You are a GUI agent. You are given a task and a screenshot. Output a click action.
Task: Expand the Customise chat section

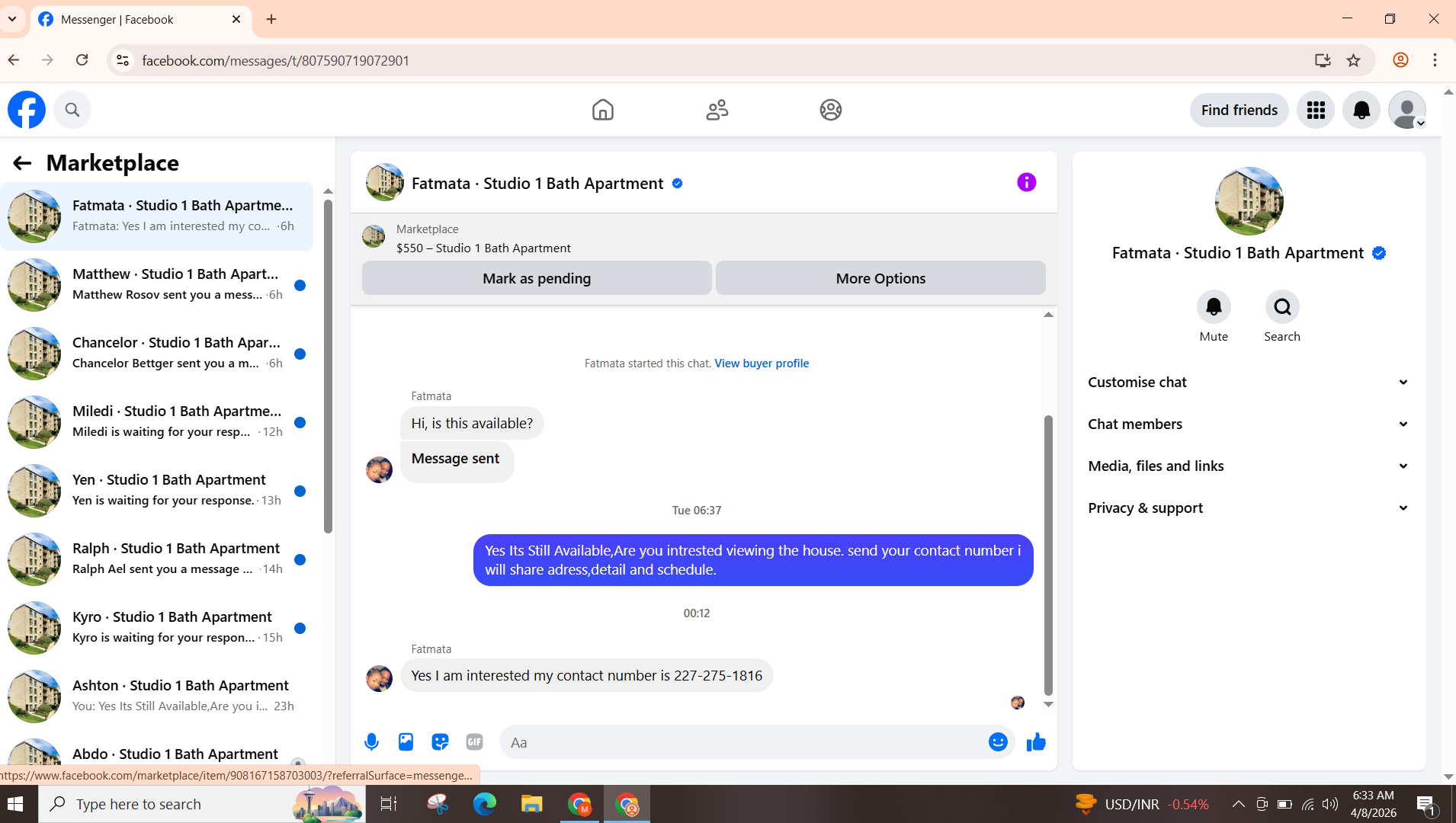pyautogui.click(x=1248, y=383)
